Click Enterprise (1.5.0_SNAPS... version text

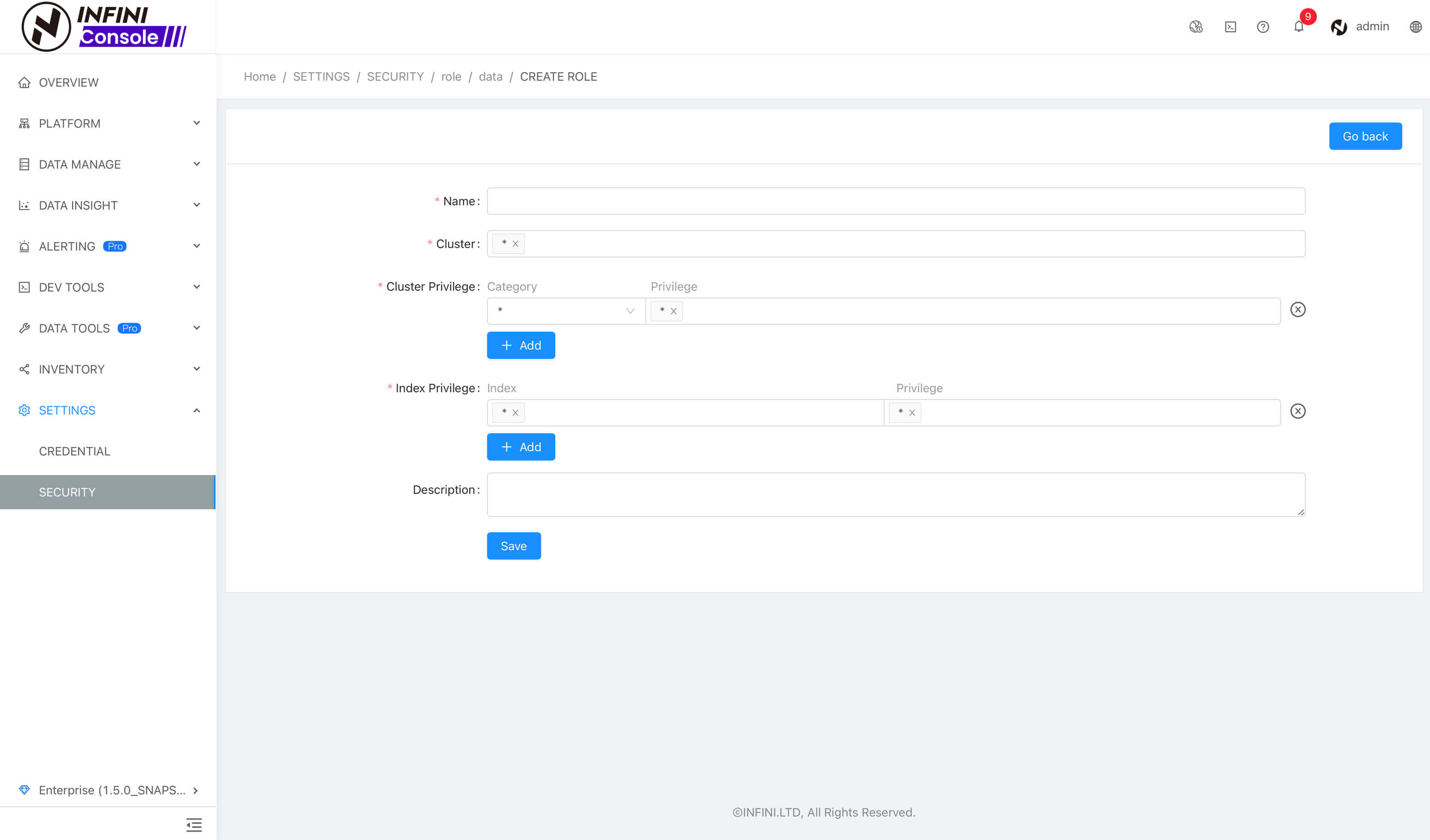click(x=112, y=790)
